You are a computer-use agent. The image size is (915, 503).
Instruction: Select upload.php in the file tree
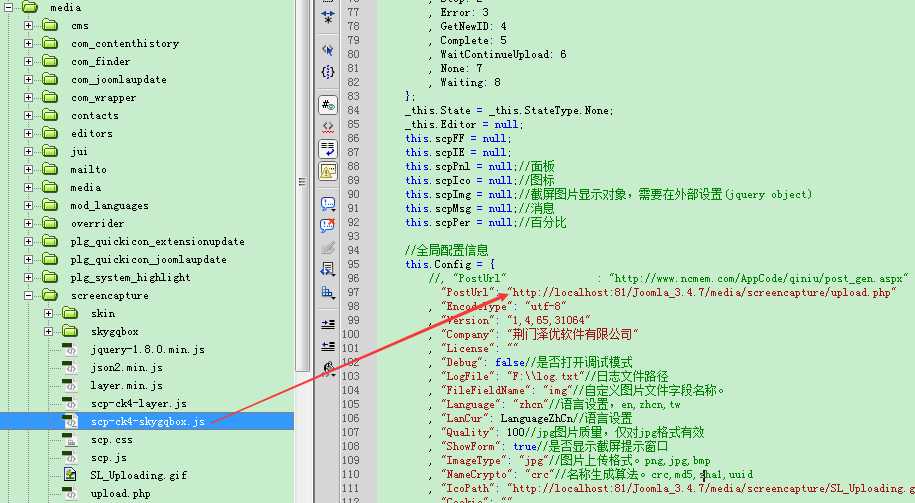[120, 494]
